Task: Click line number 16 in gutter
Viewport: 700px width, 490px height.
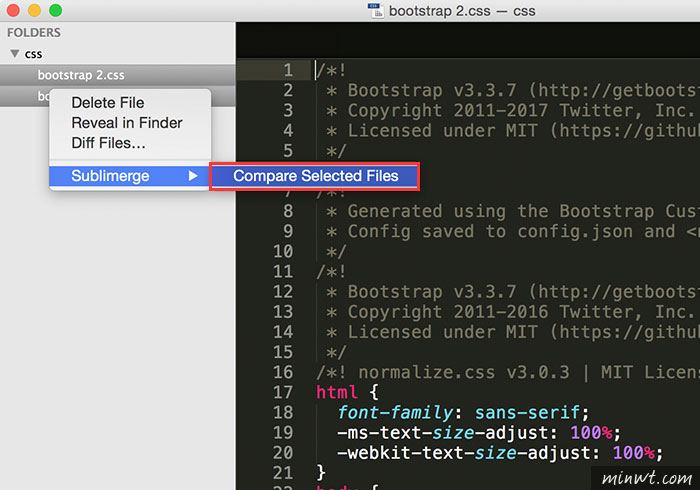Action: tap(283, 372)
